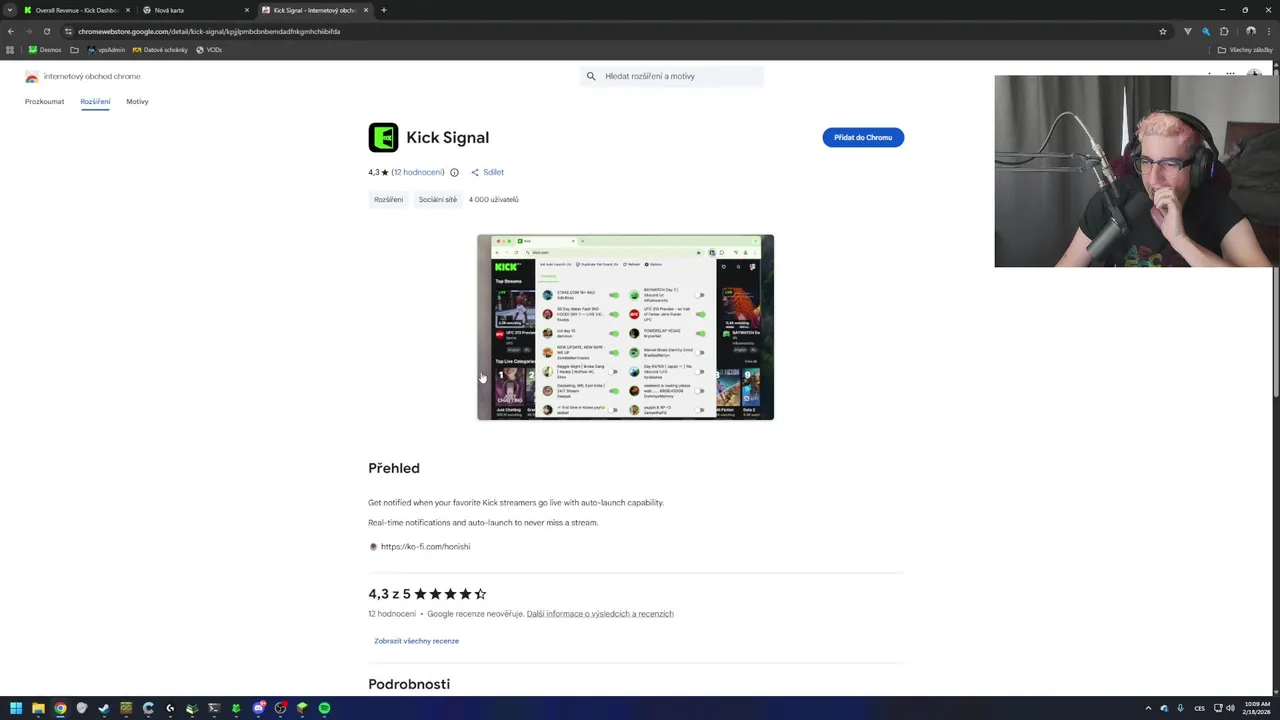Viewport: 1280px width, 720px height.
Task: Click the CES keyboard language indicator
Action: [x=1199, y=708]
